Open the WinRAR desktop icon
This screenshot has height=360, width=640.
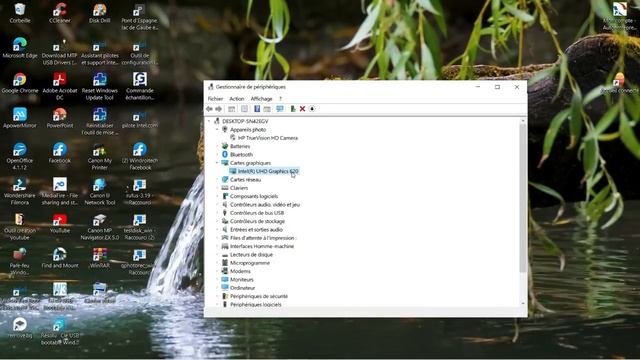100,258
